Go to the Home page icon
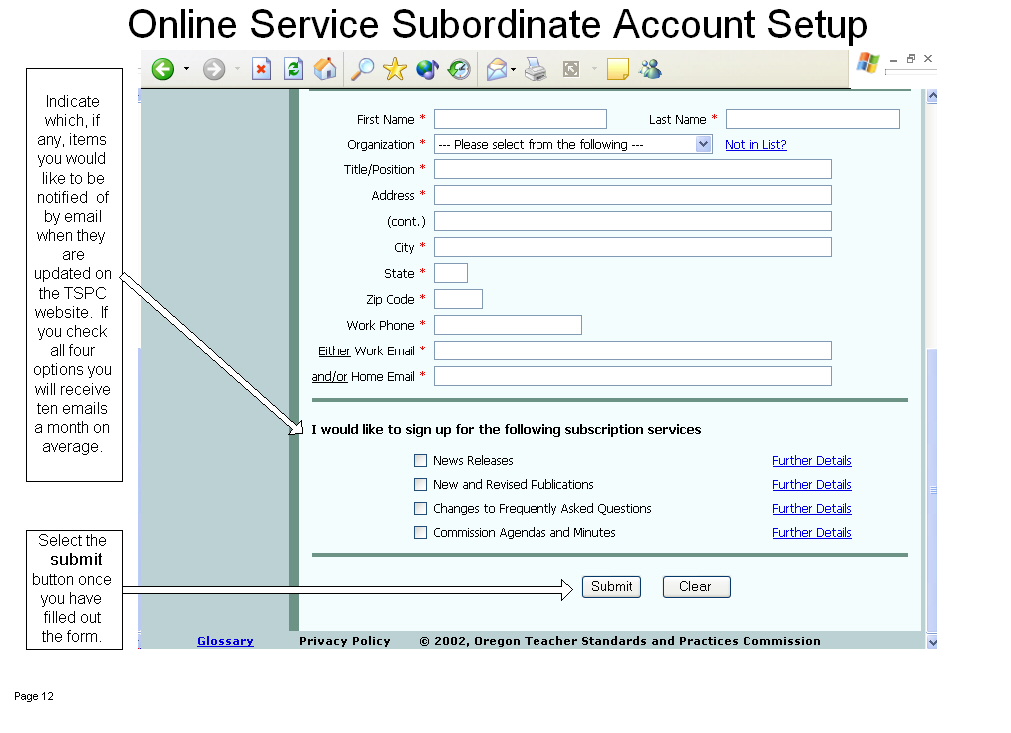1011x733 pixels. click(x=325, y=69)
